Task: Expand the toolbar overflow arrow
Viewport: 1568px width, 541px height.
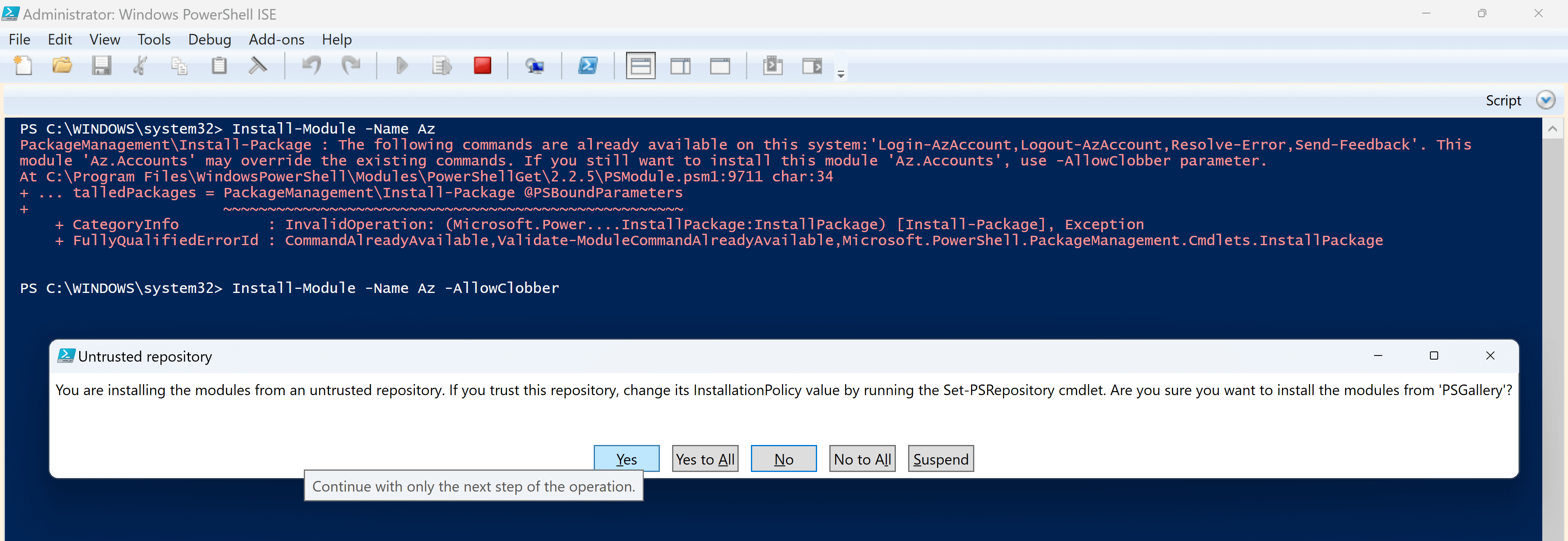Action: click(841, 74)
